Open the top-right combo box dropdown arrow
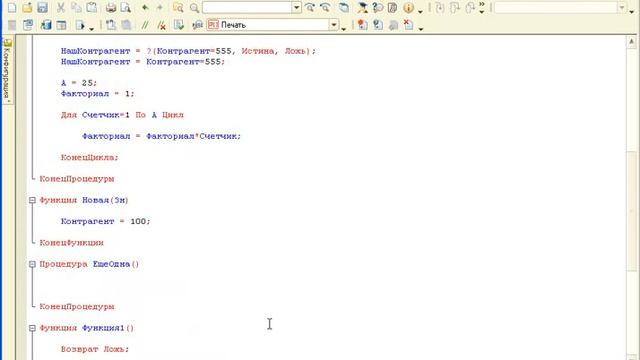 click(x=622, y=7)
